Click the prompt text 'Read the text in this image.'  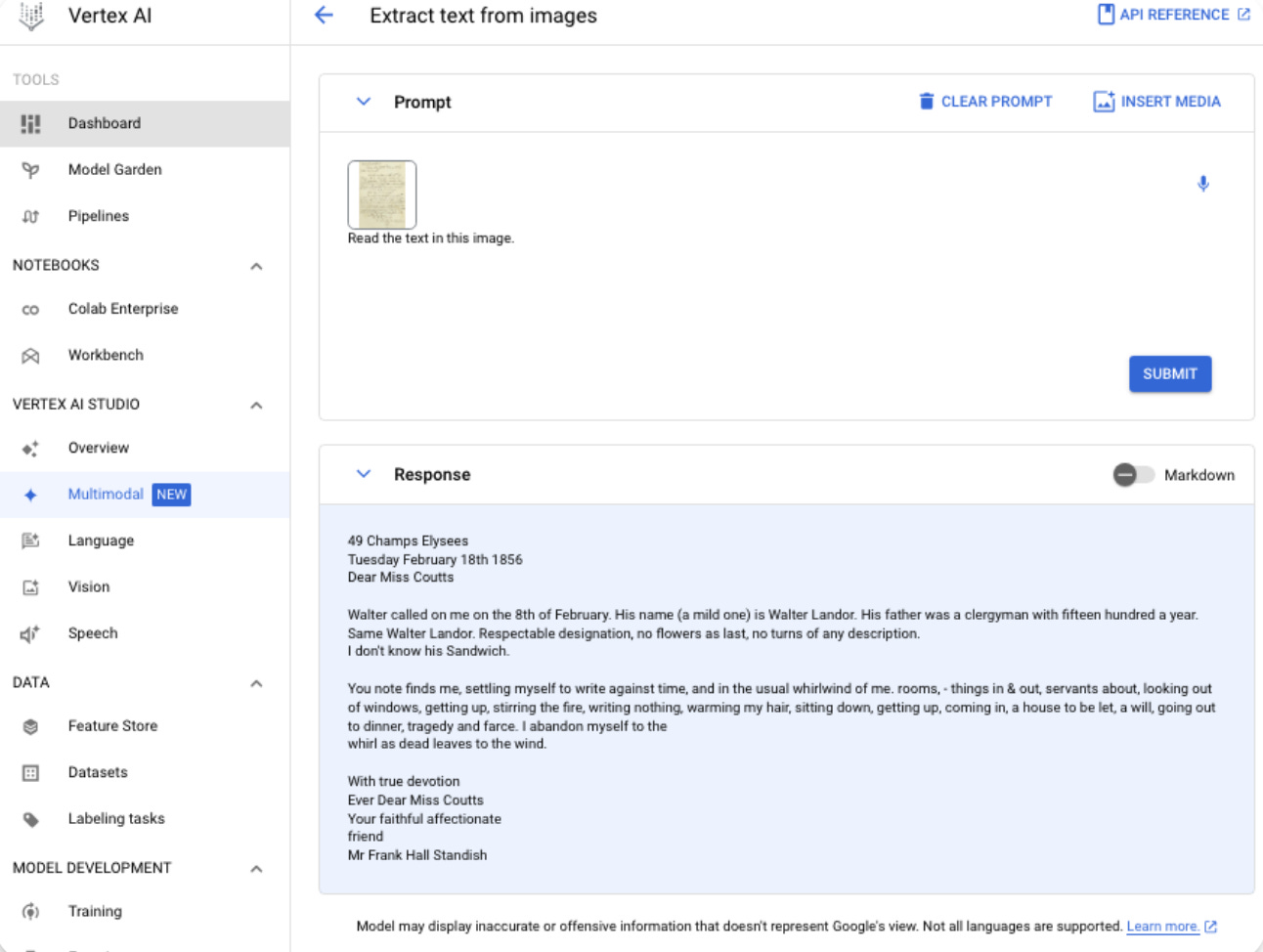point(431,238)
